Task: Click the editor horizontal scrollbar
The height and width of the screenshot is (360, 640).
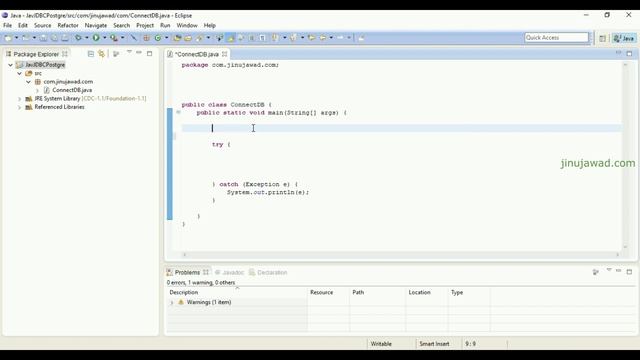Action: (400, 254)
